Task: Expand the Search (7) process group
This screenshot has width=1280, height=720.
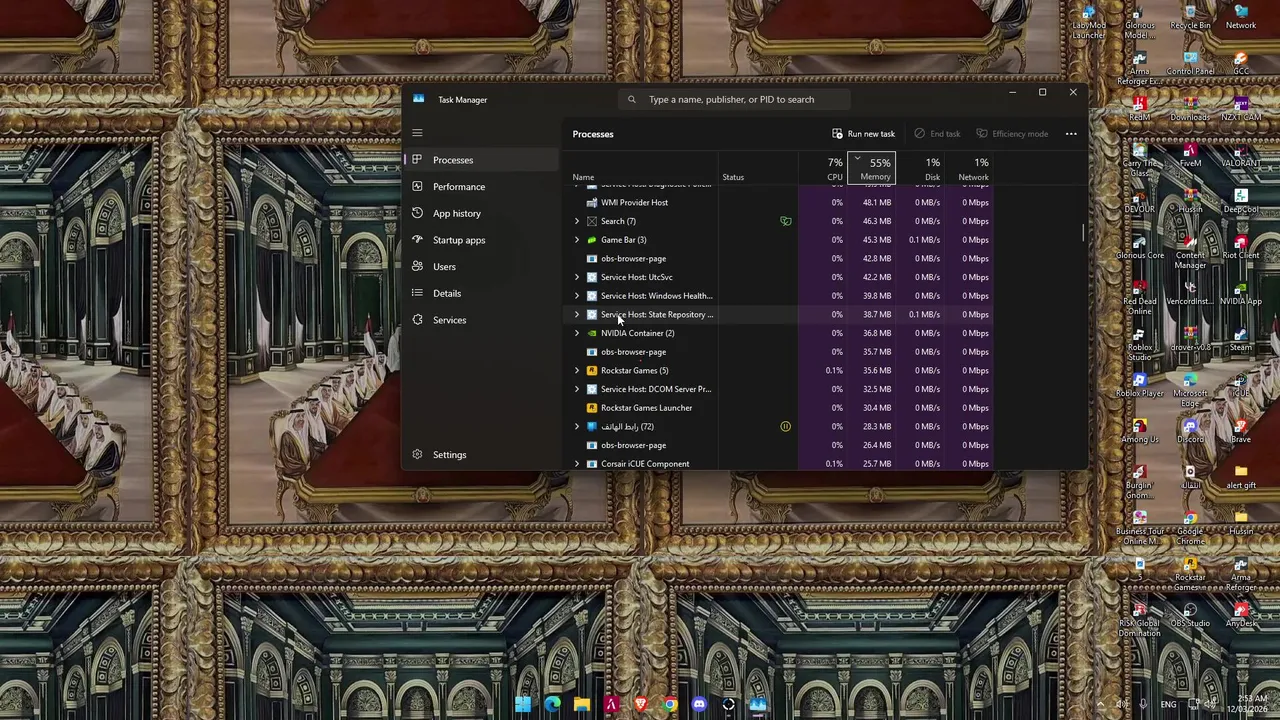Action: (x=576, y=221)
